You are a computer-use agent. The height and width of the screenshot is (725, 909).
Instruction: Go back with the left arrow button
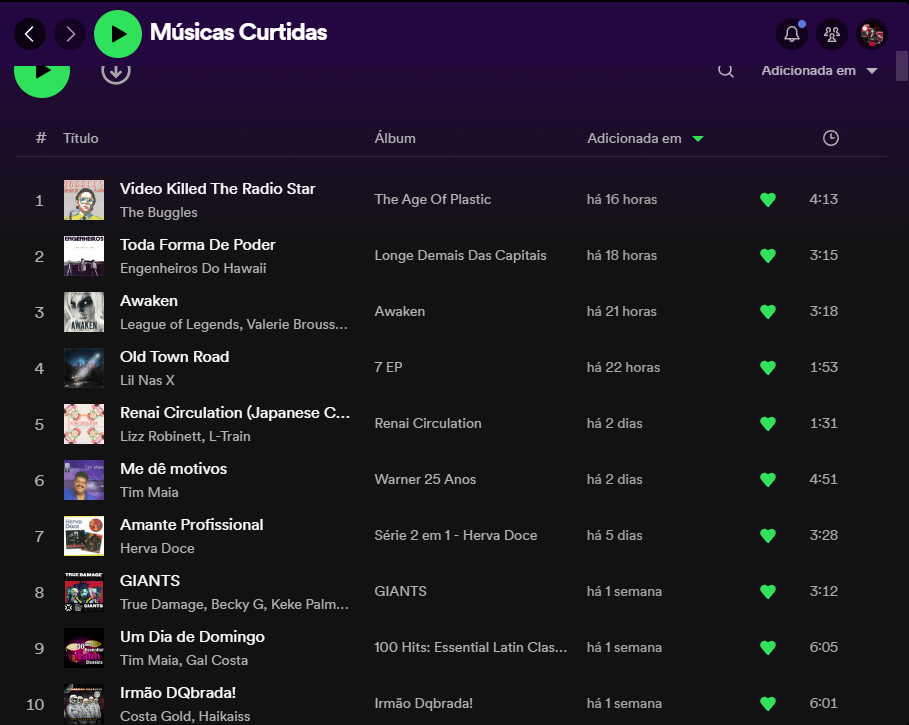point(30,34)
